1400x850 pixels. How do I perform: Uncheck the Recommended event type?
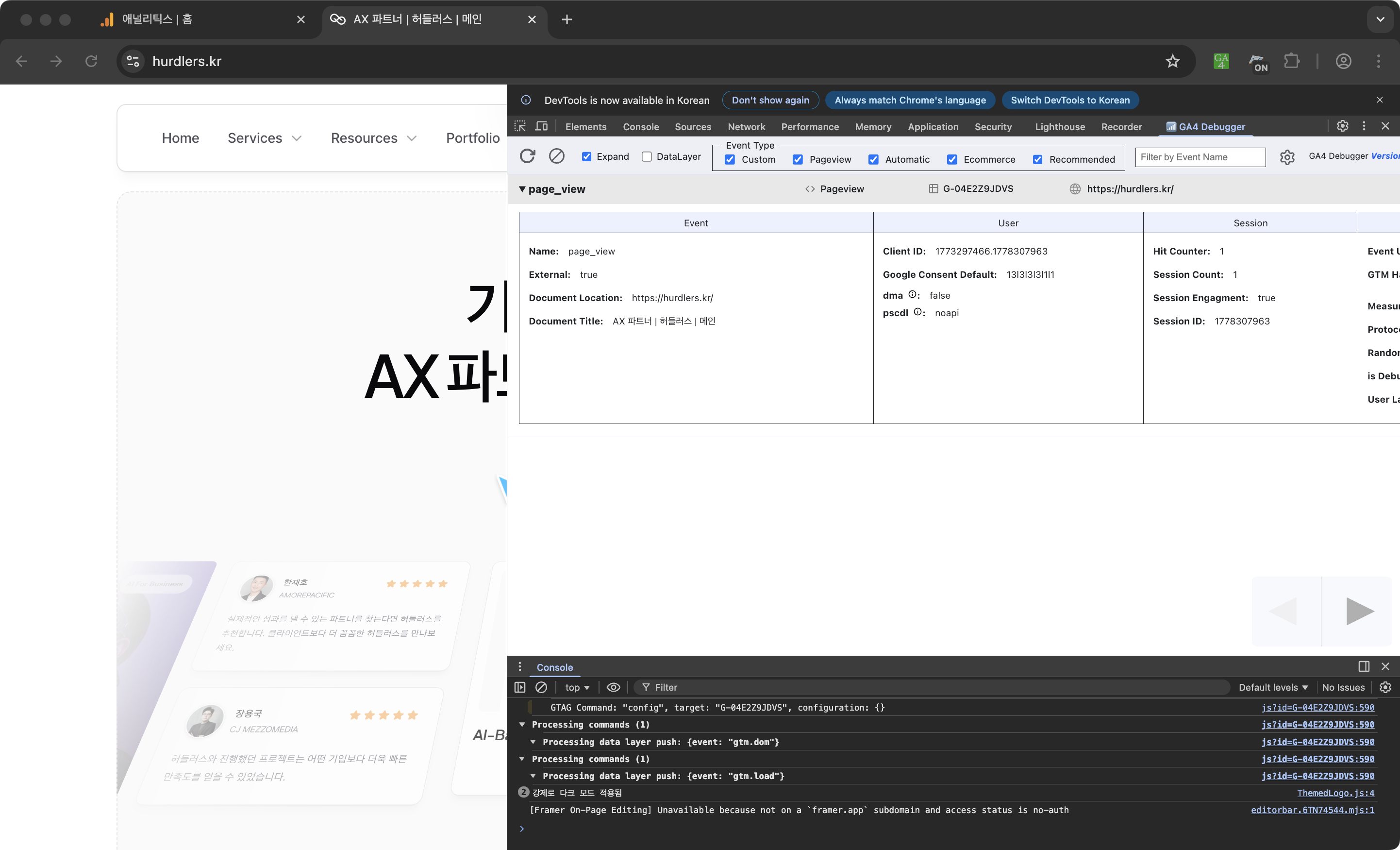pyautogui.click(x=1037, y=159)
